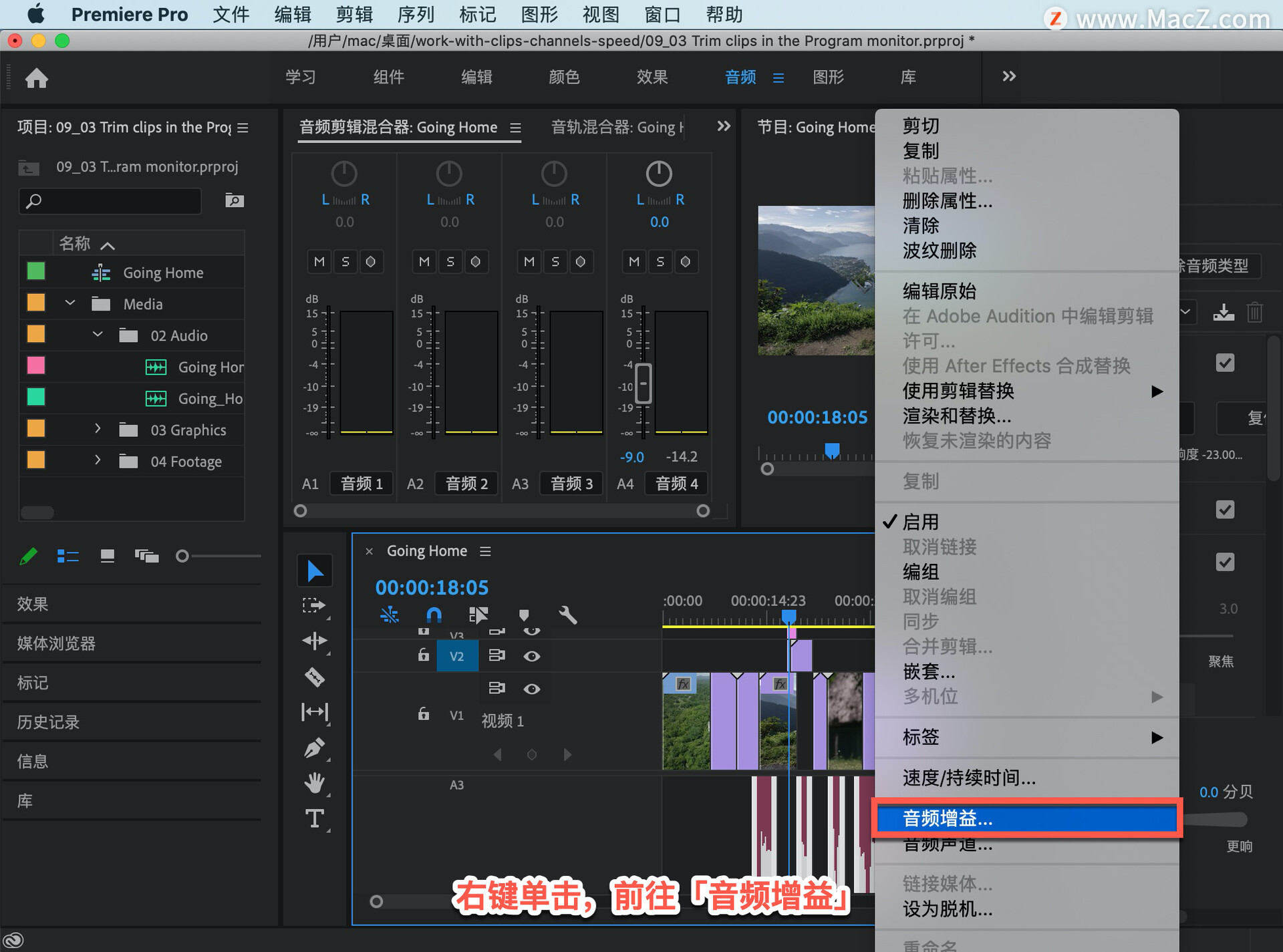Expand the 04 Footage folder
The width and height of the screenshot is (1283, 952).
pos(98,460)
